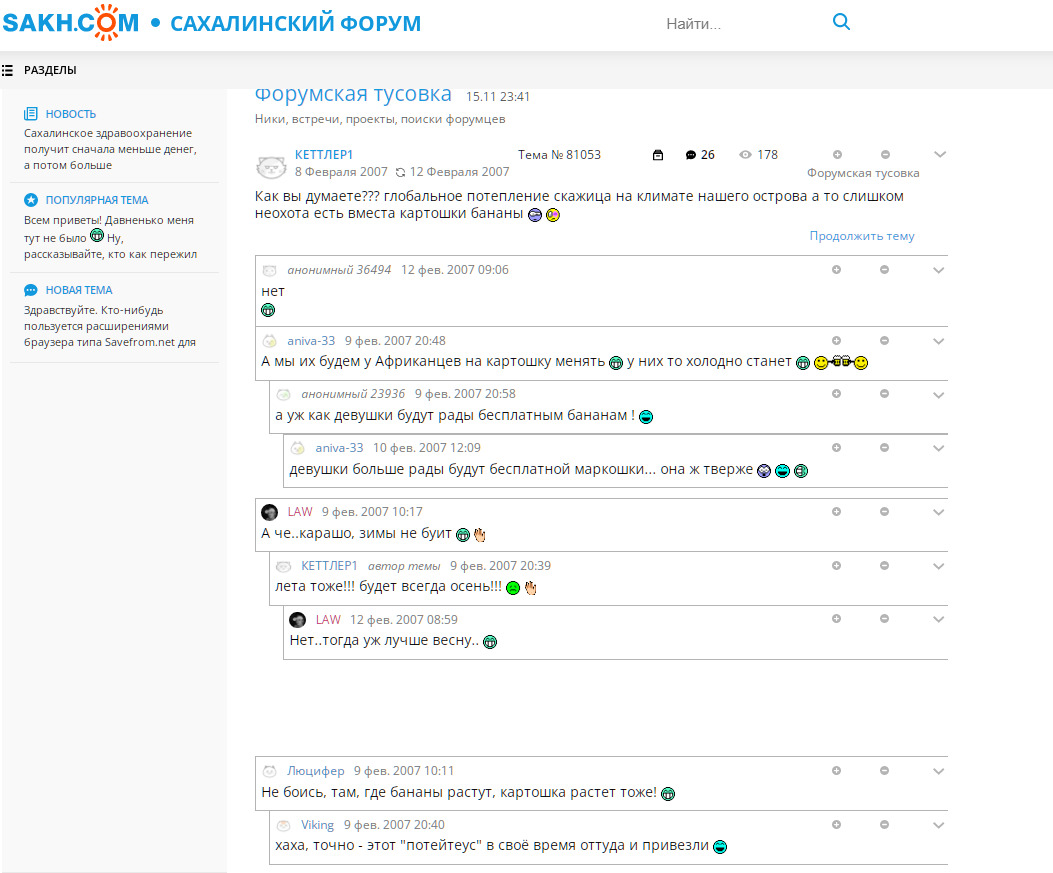Upvote aniva-33 reply about маркошки
The width and height of the screenshot is (1053, 873).
pos(836,447)
